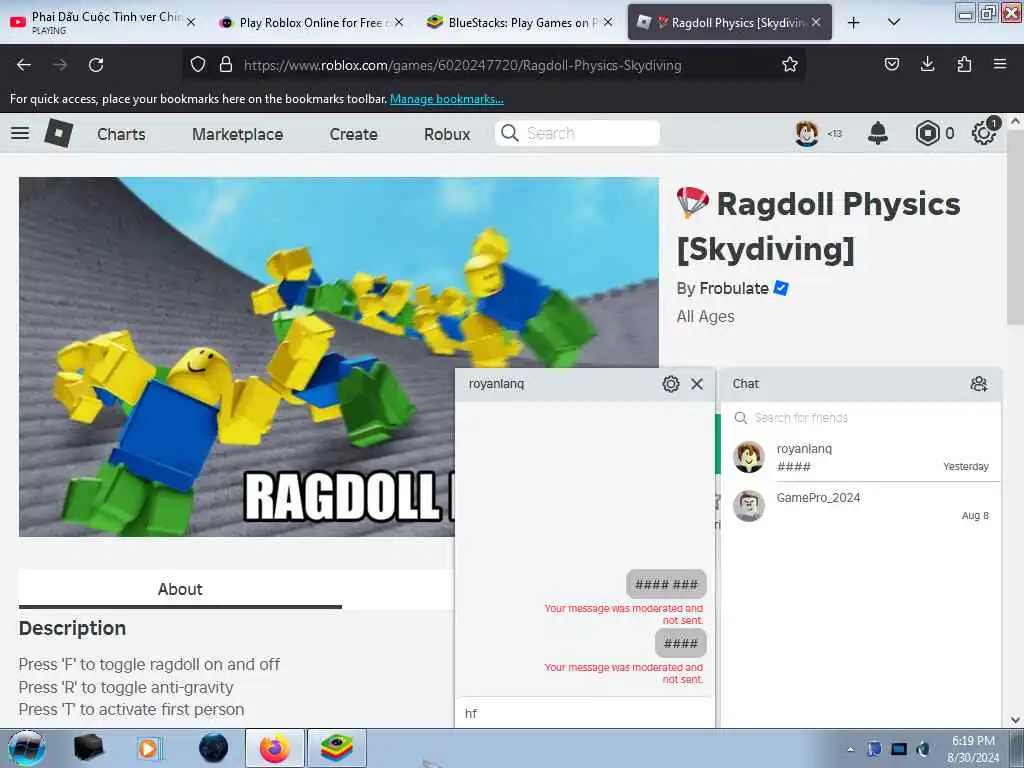Open the Frobulate creator link
Viewport: 1024px width, 768px height.
point(733,288)
